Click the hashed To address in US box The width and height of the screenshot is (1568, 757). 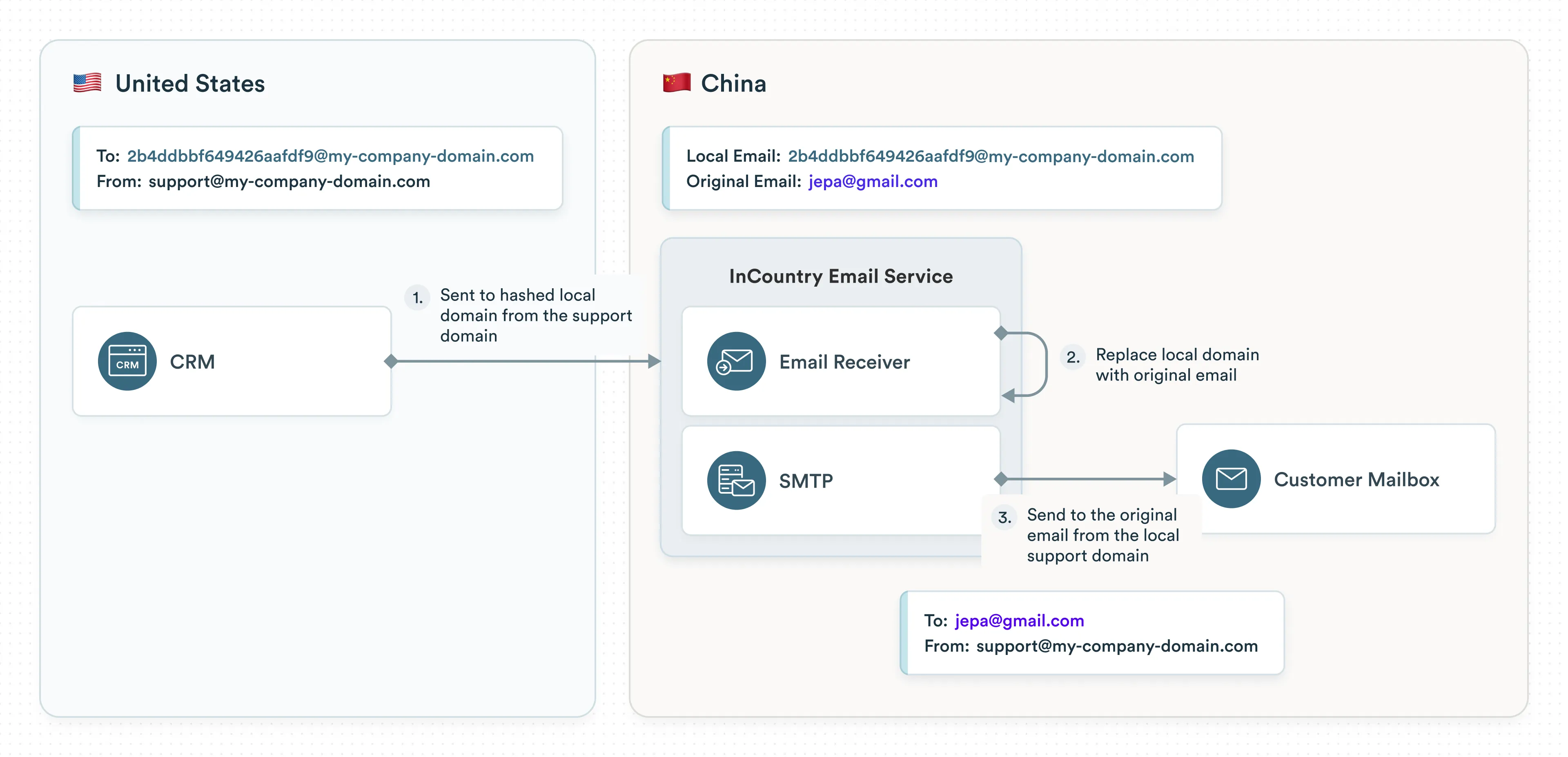(330, 156)
